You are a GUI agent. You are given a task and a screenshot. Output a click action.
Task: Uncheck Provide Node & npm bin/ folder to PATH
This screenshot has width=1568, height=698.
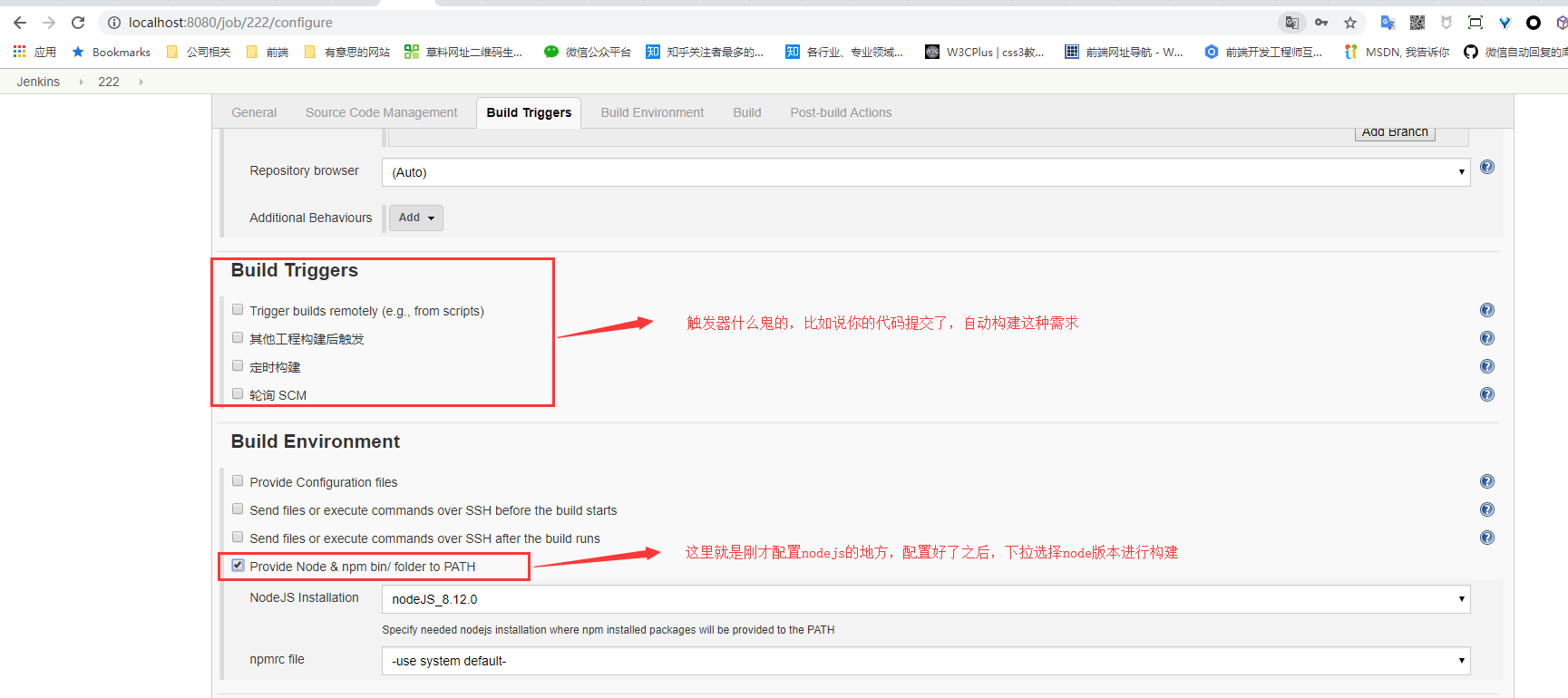238,565
